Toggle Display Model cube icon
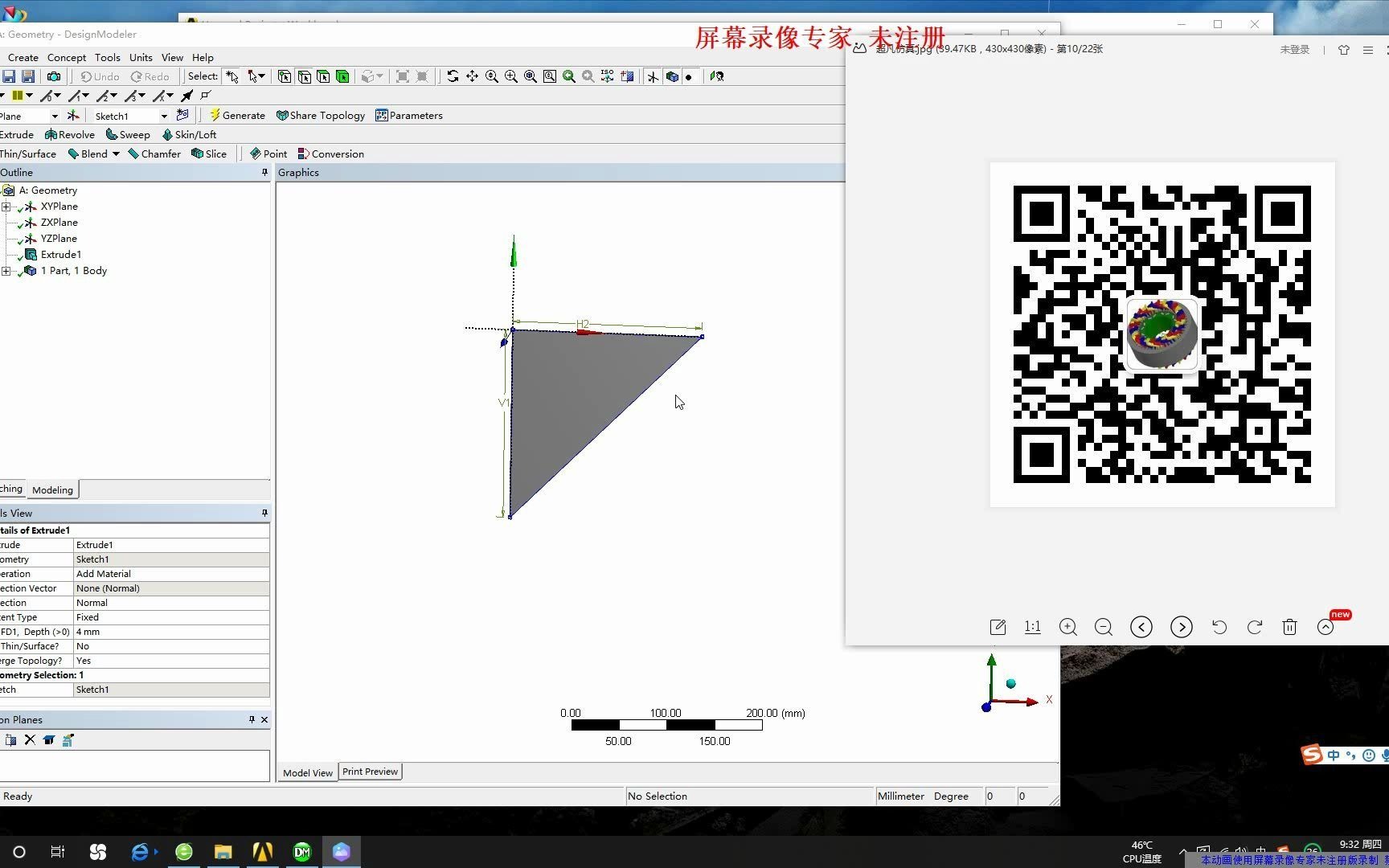This screenshot has height=868, width=1389. click(672, 76)
